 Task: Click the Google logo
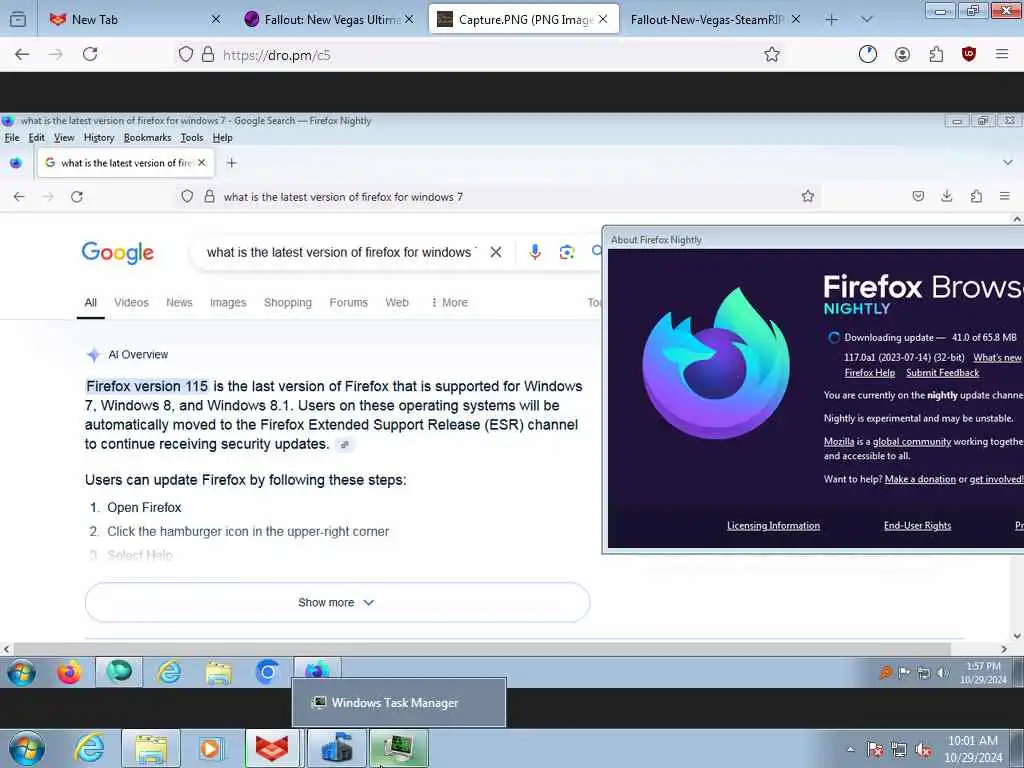[x=118, y=253]
